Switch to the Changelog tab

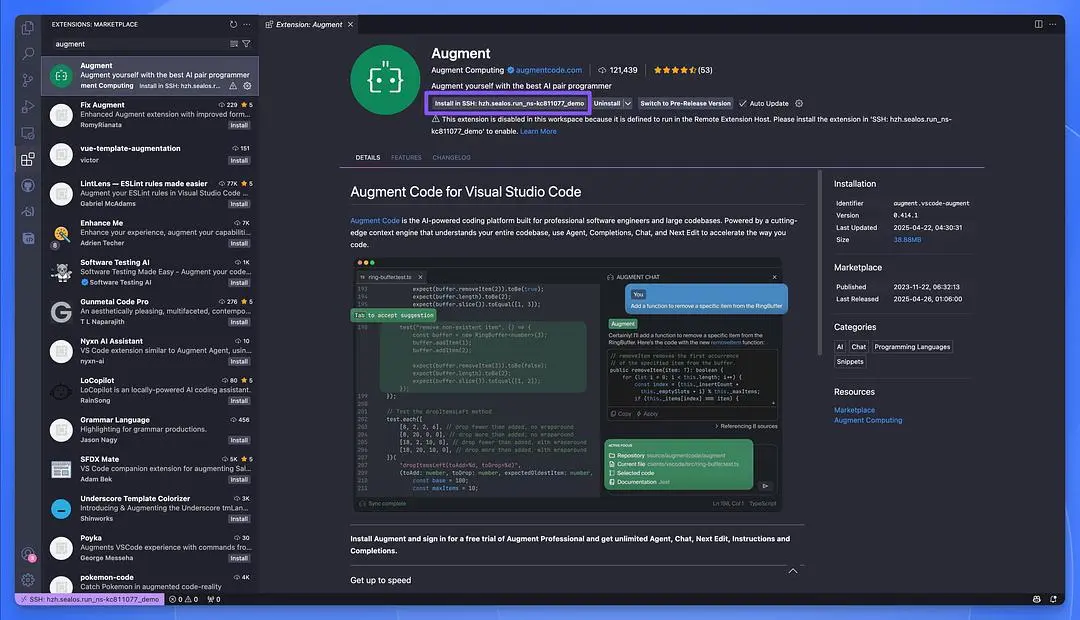(451, 158)
